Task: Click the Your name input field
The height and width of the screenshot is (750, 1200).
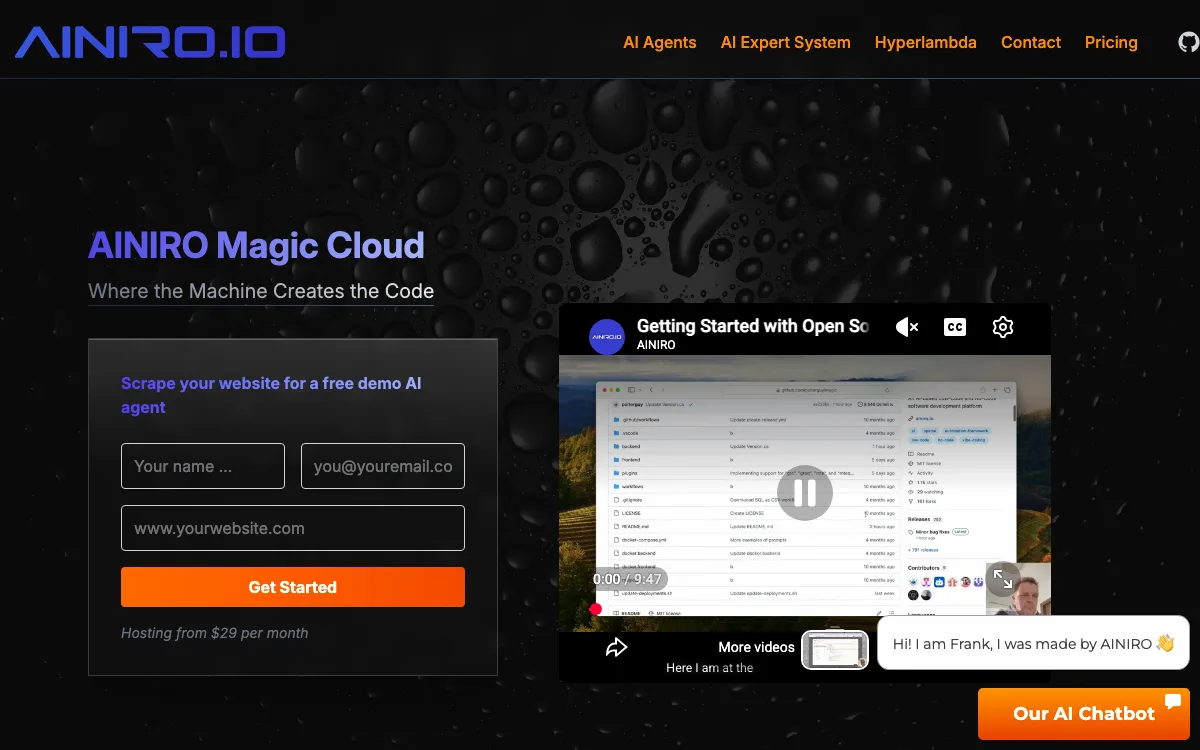Action: point(203,466)
